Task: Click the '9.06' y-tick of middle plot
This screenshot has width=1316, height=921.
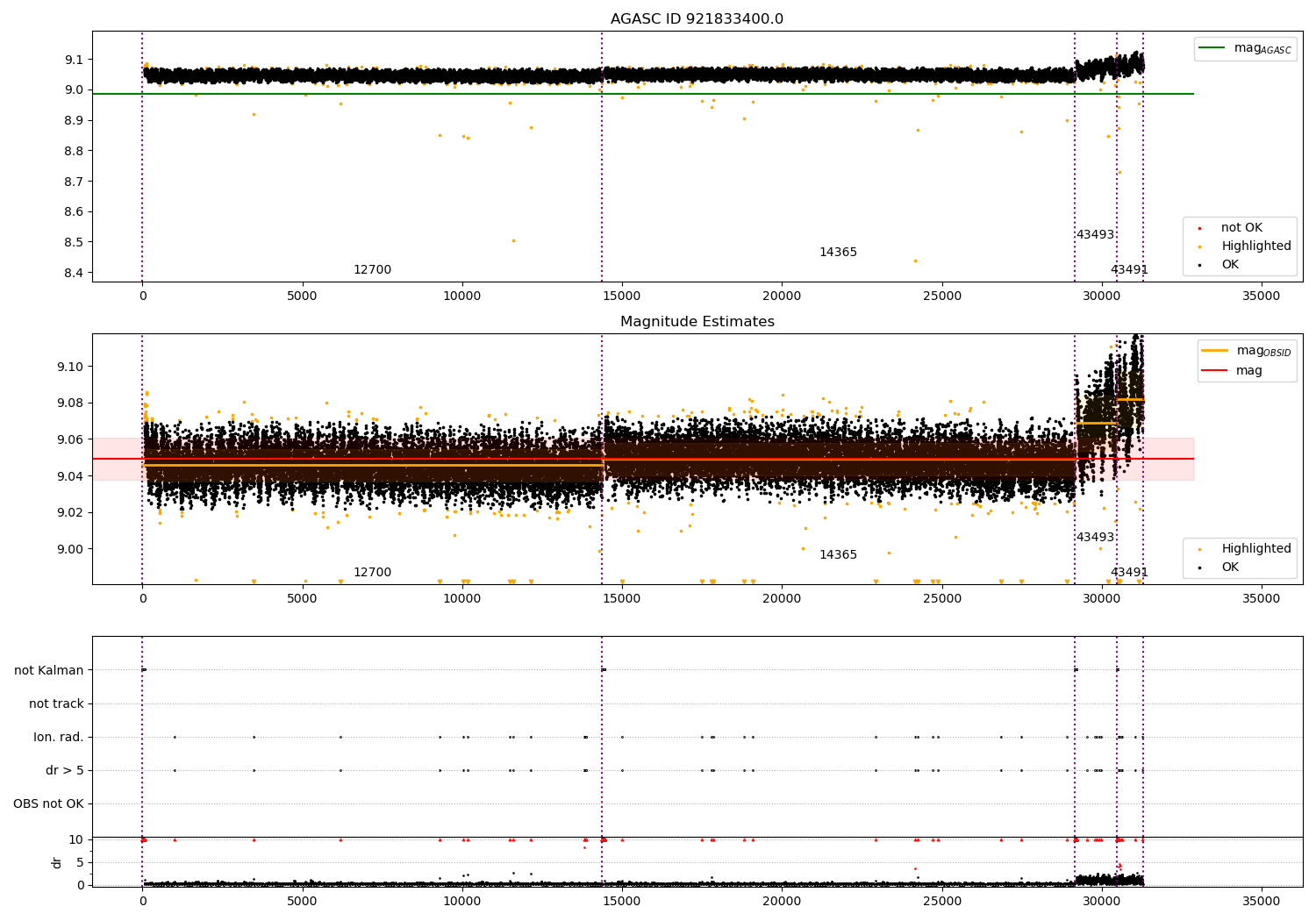Action: click(71, 439)
